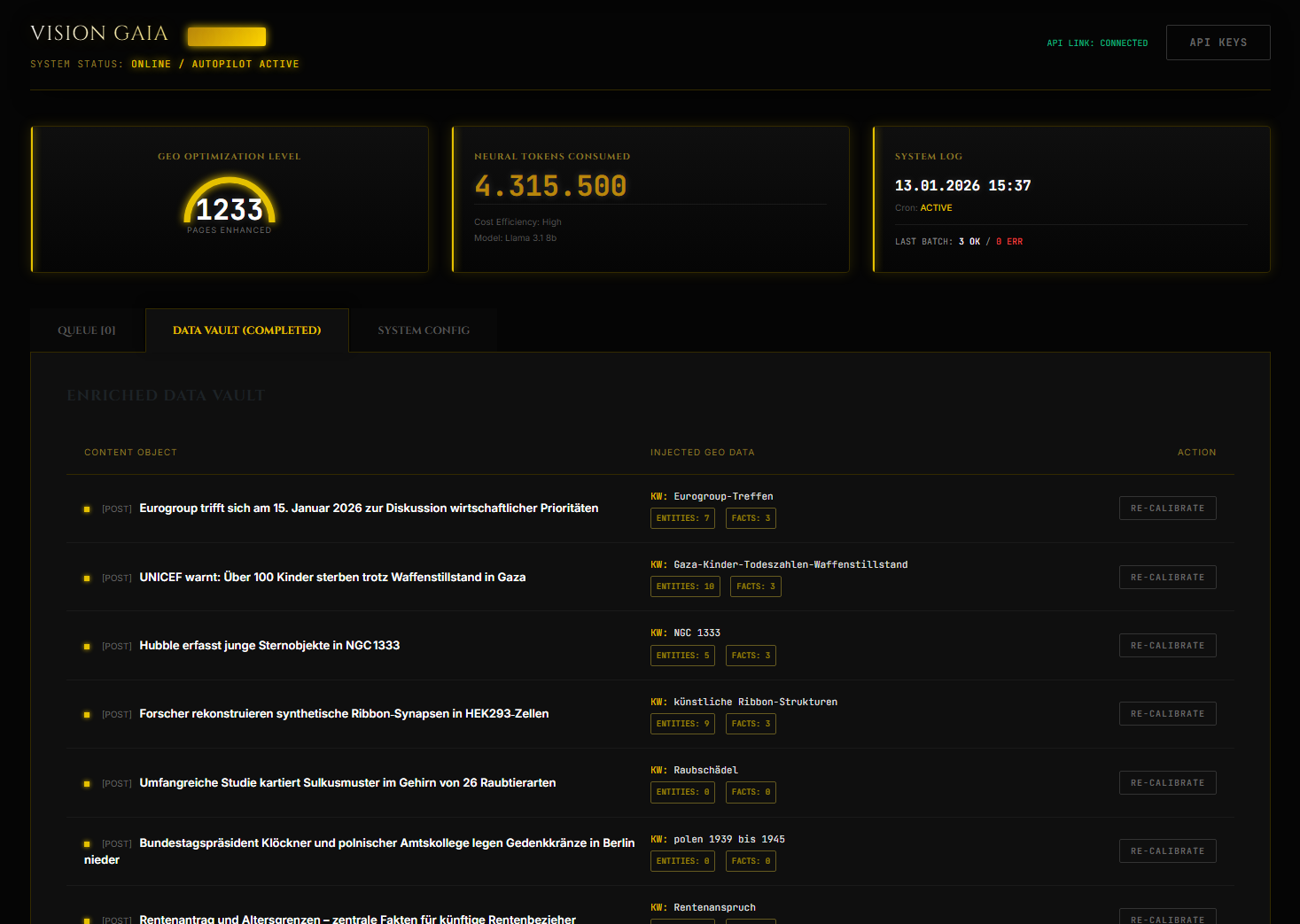
Task: Click the yellow status icon on the UNICEF Gaza row
Action: [x=86, y=578]
